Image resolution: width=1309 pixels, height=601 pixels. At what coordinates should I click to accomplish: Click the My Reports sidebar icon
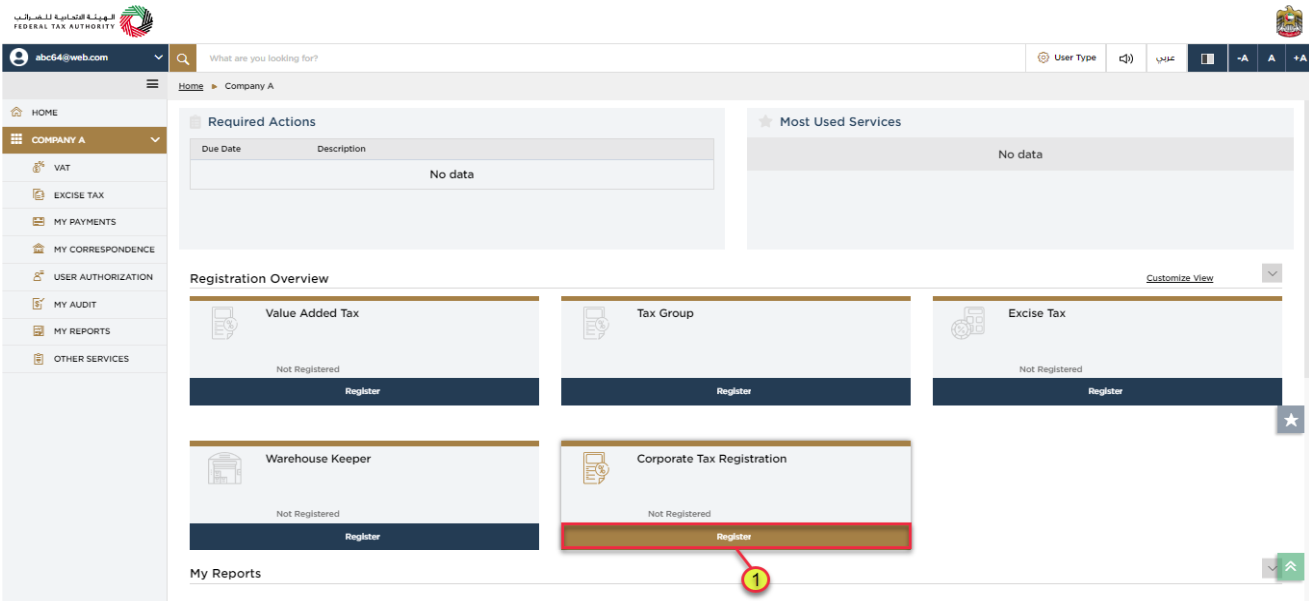tap(39, 331)
